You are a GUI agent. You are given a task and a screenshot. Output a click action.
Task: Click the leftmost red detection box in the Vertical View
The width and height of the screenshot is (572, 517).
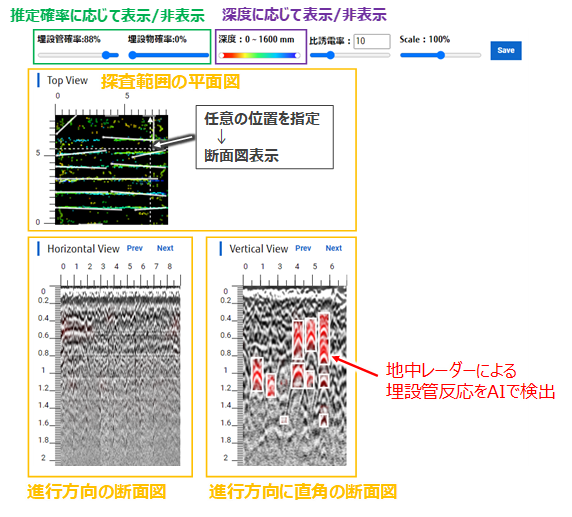[257, 374]
